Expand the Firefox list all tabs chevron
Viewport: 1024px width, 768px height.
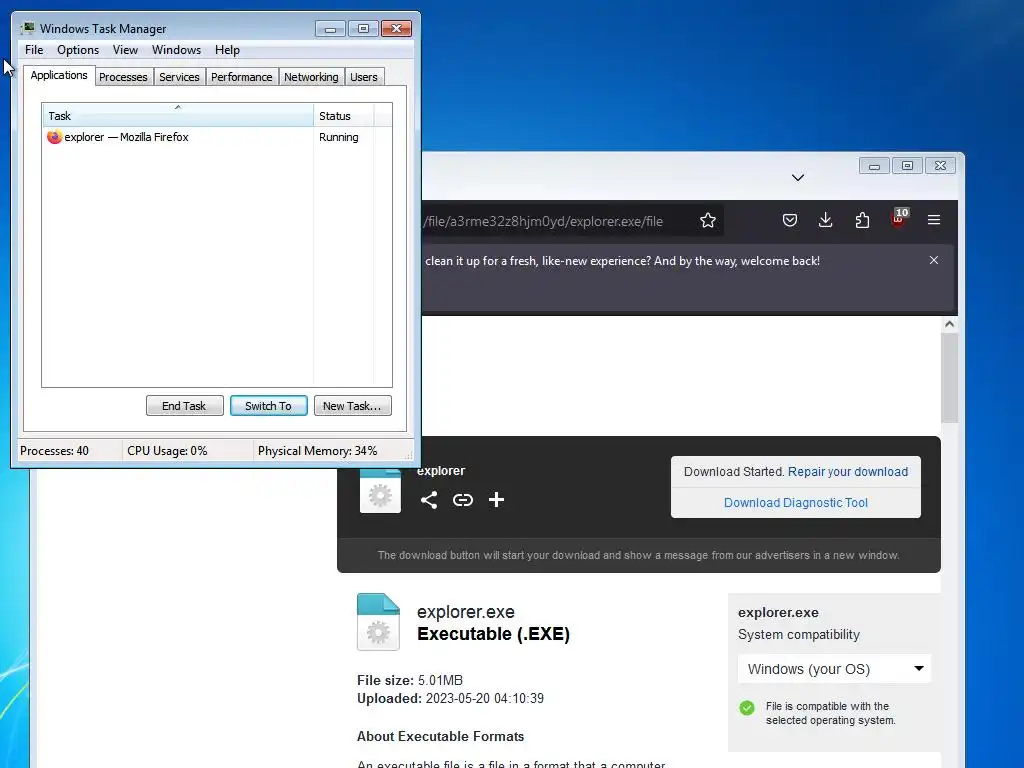(x=797, y=178)
